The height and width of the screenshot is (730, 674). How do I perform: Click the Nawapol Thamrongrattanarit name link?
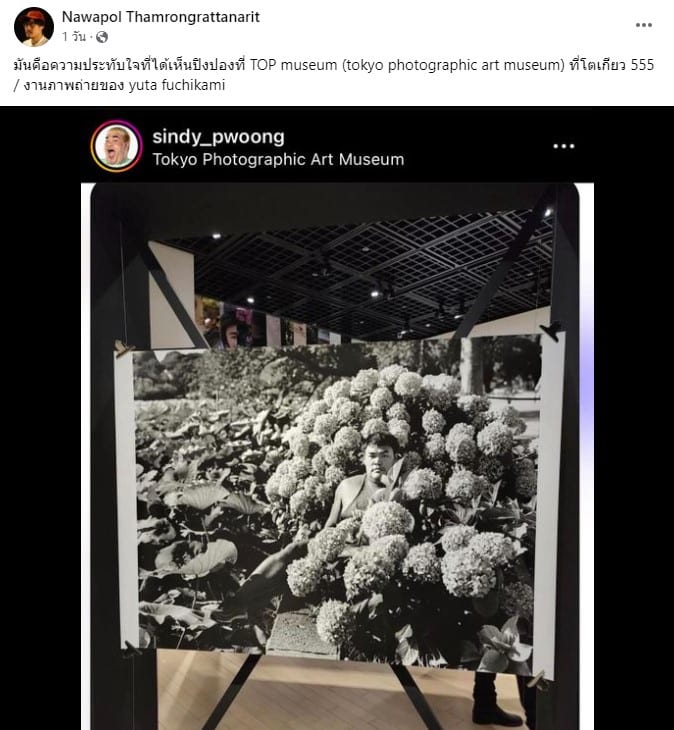pos(161,17)
